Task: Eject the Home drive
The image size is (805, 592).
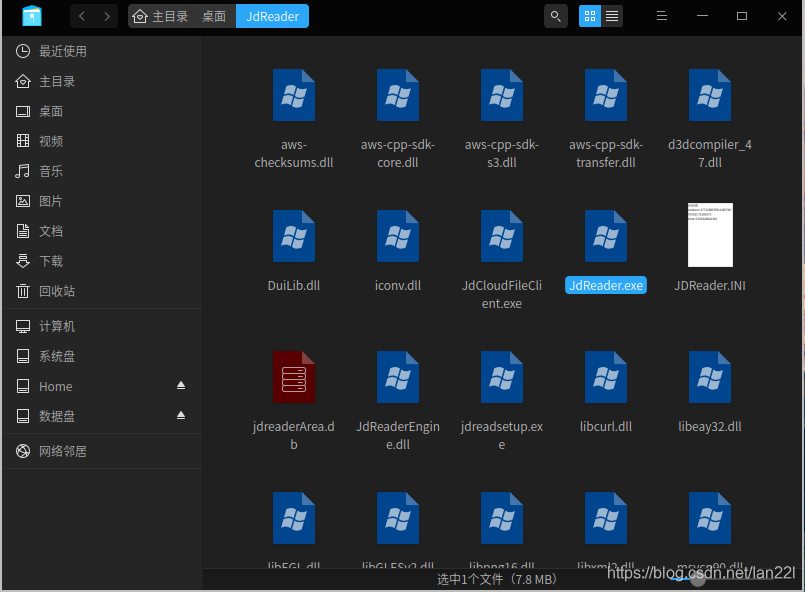Action: [181, 385]
